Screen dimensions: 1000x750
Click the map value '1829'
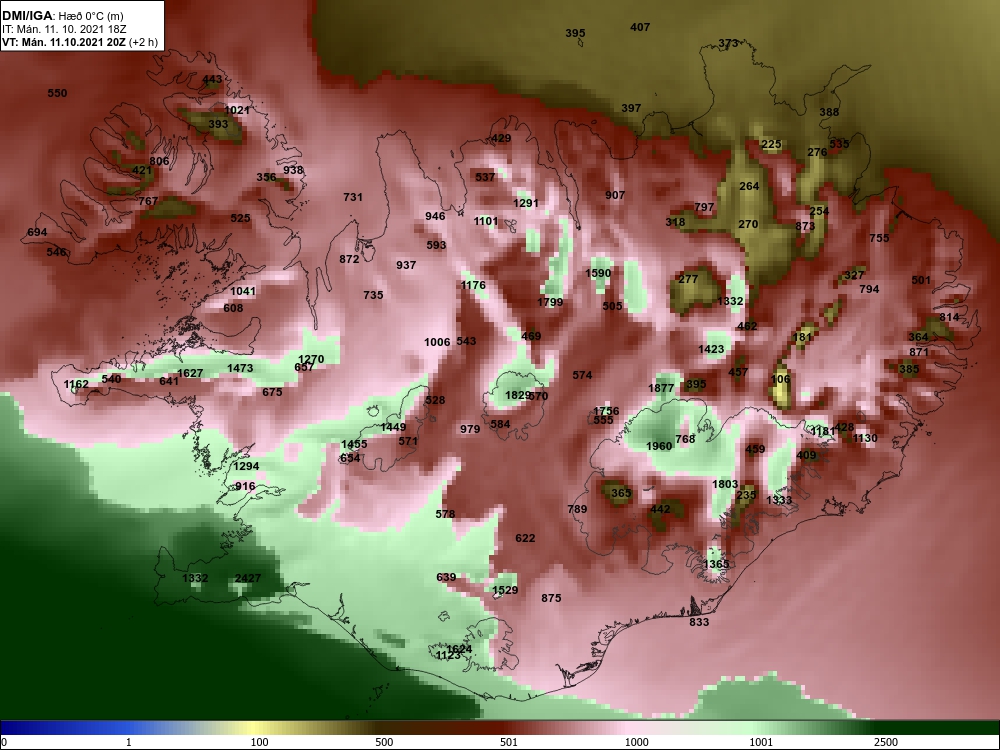coord(517,395)
